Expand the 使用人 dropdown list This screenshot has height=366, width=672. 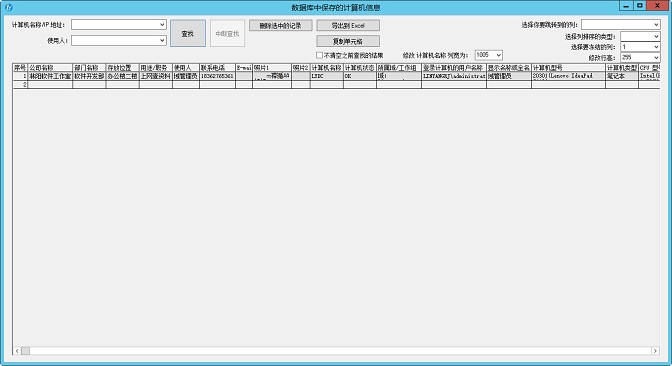pyautogui.click(x=119, y=40)
